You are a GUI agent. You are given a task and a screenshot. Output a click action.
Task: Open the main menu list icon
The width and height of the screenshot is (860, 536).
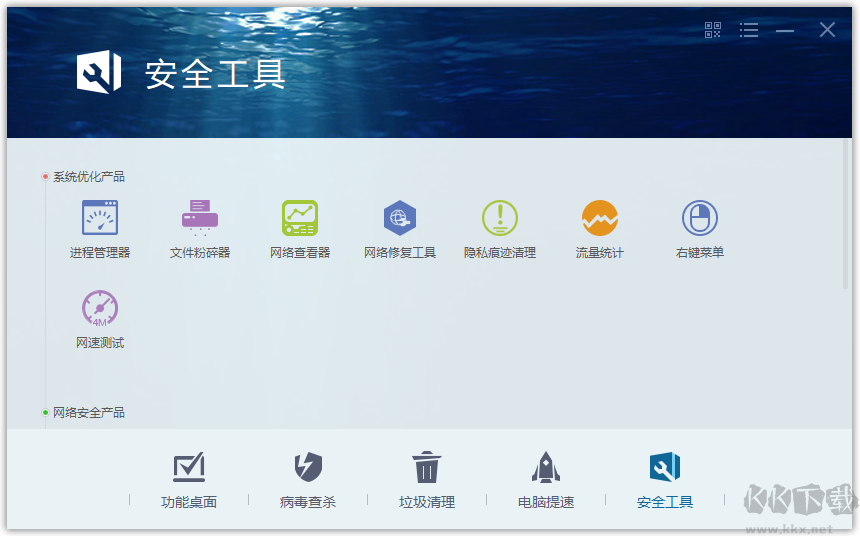(x=749, y=30)
